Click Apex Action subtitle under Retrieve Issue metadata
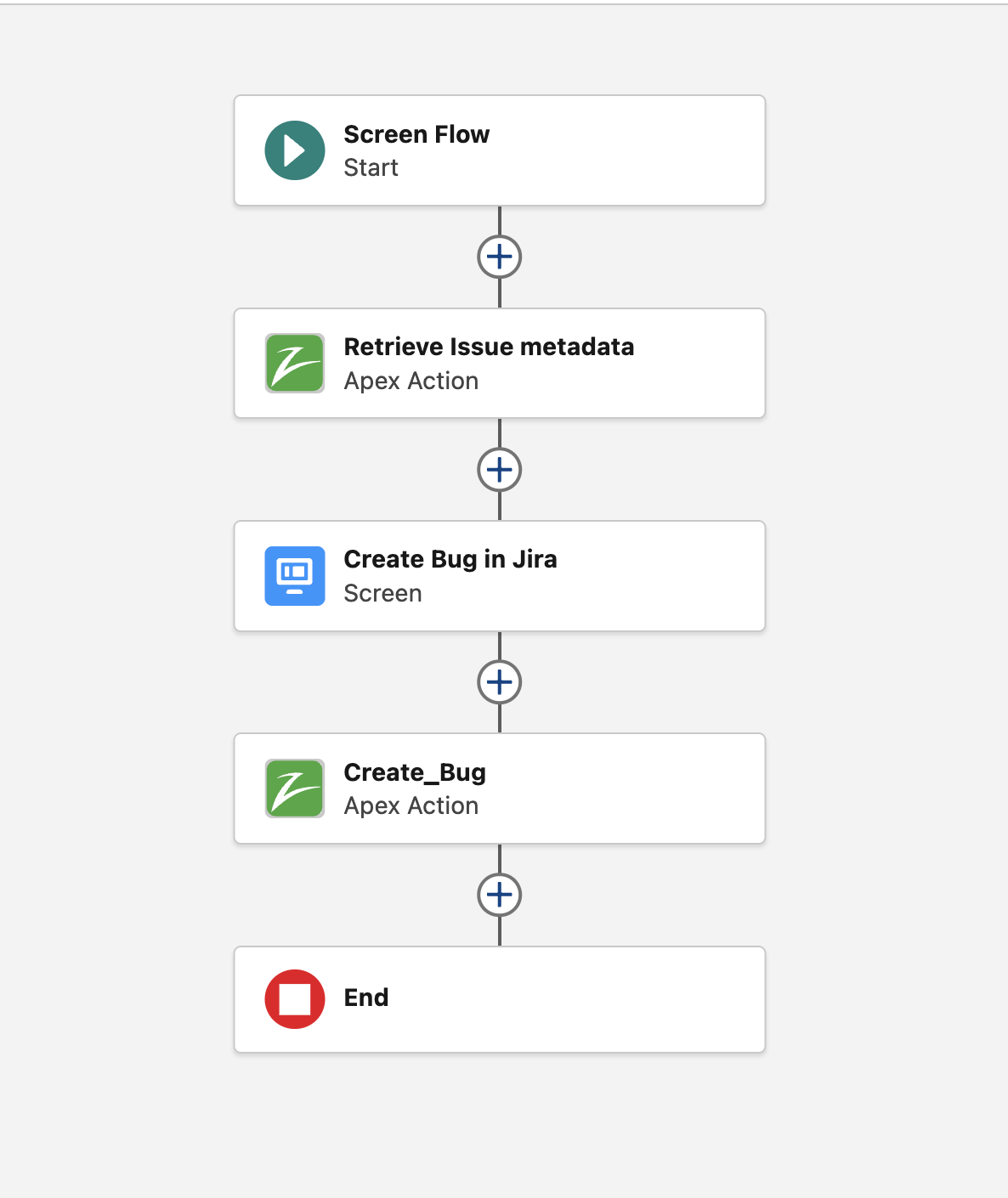The width and height of the screenshot is (1008, 1198). tap(411, 381)
